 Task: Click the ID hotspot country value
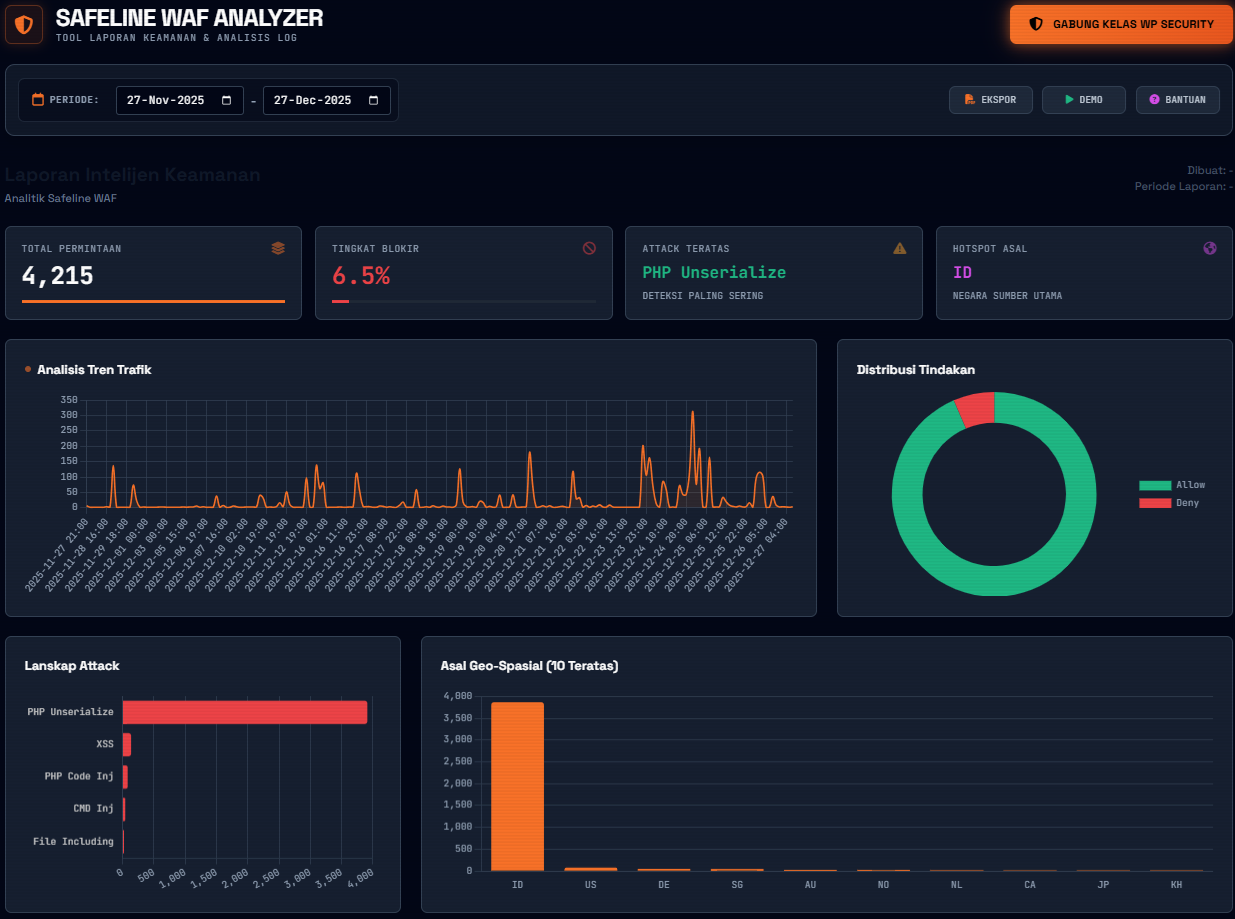(x=962, y=272)
